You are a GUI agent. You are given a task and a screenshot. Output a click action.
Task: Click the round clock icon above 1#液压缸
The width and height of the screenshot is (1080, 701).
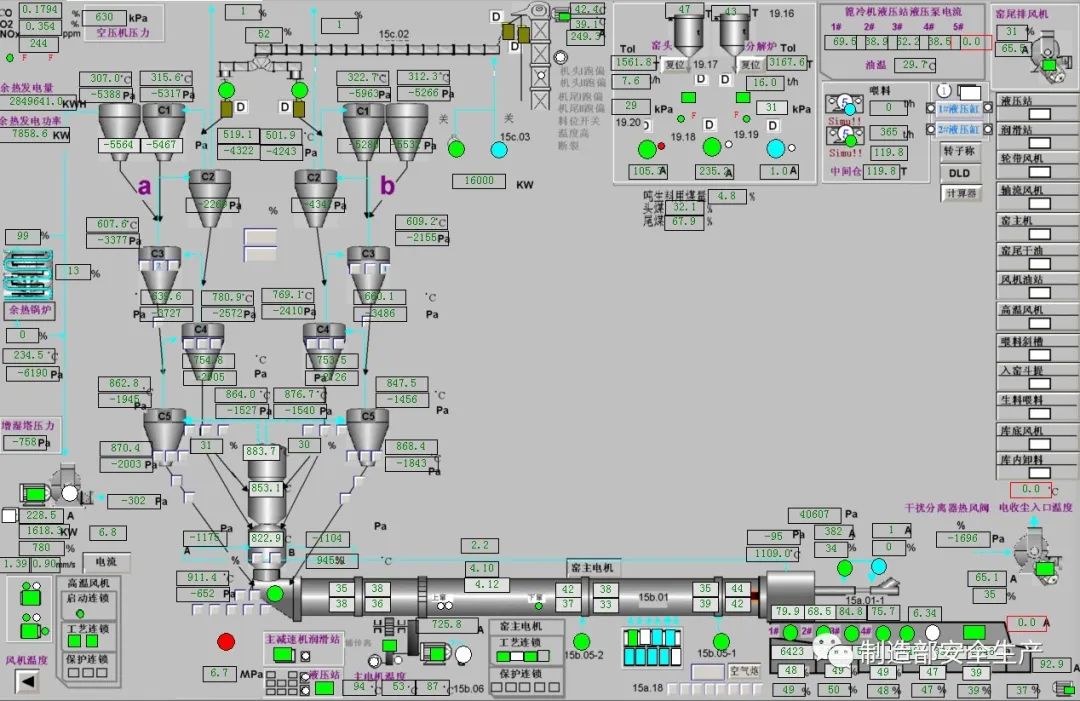click(944, 90)
